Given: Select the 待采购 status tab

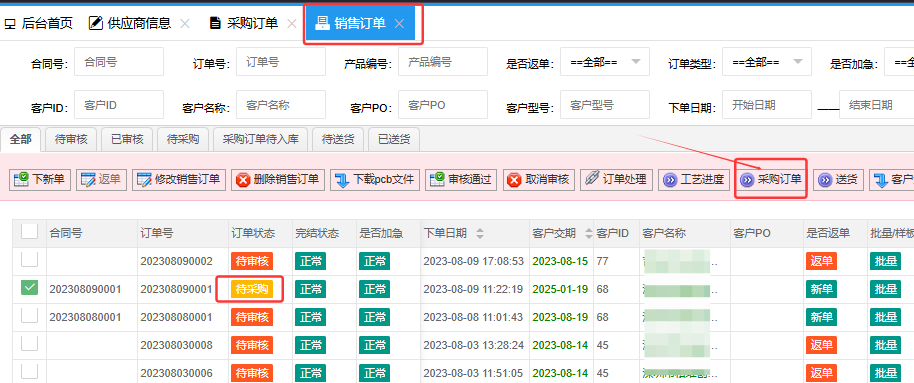Looking at the screenshot, I should point(183,139).
